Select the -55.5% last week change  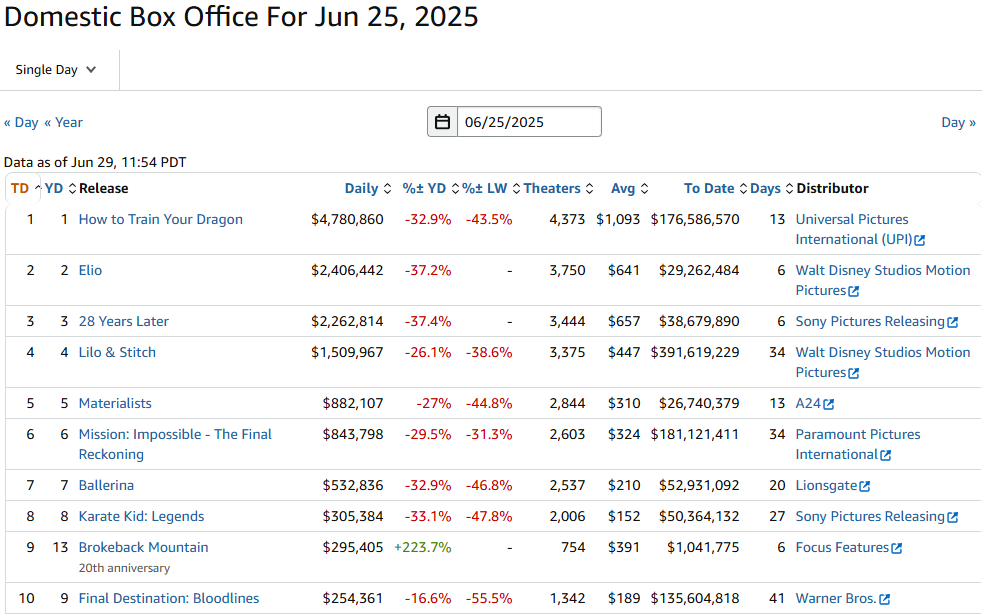pos(489,598)
